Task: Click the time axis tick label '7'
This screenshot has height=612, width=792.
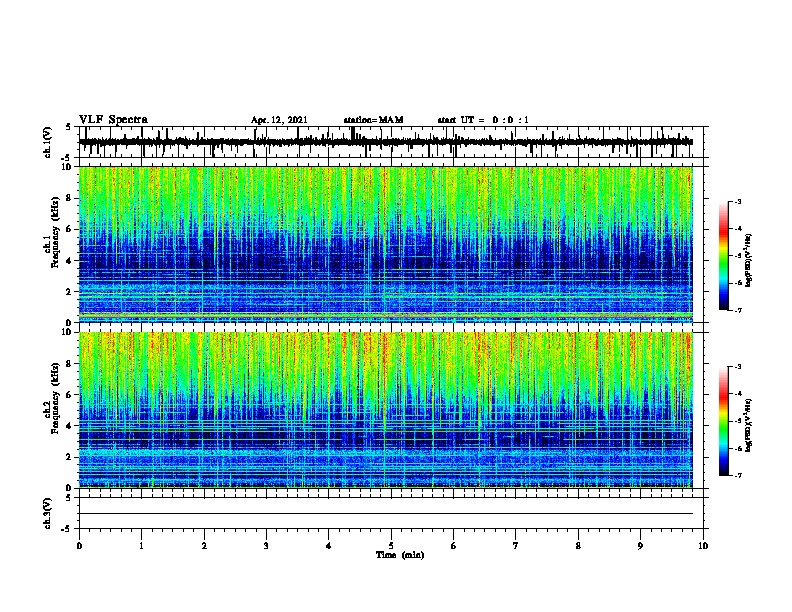Action: coord(516,546)
